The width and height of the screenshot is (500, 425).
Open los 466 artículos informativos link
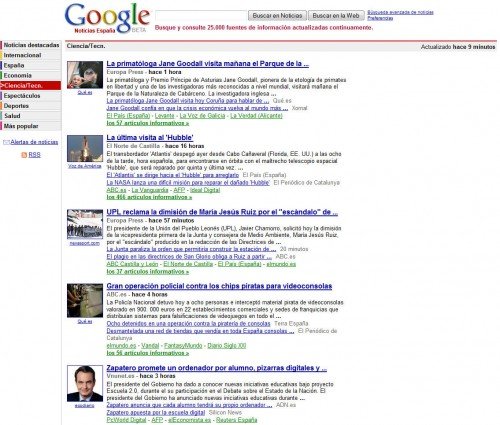149,197
